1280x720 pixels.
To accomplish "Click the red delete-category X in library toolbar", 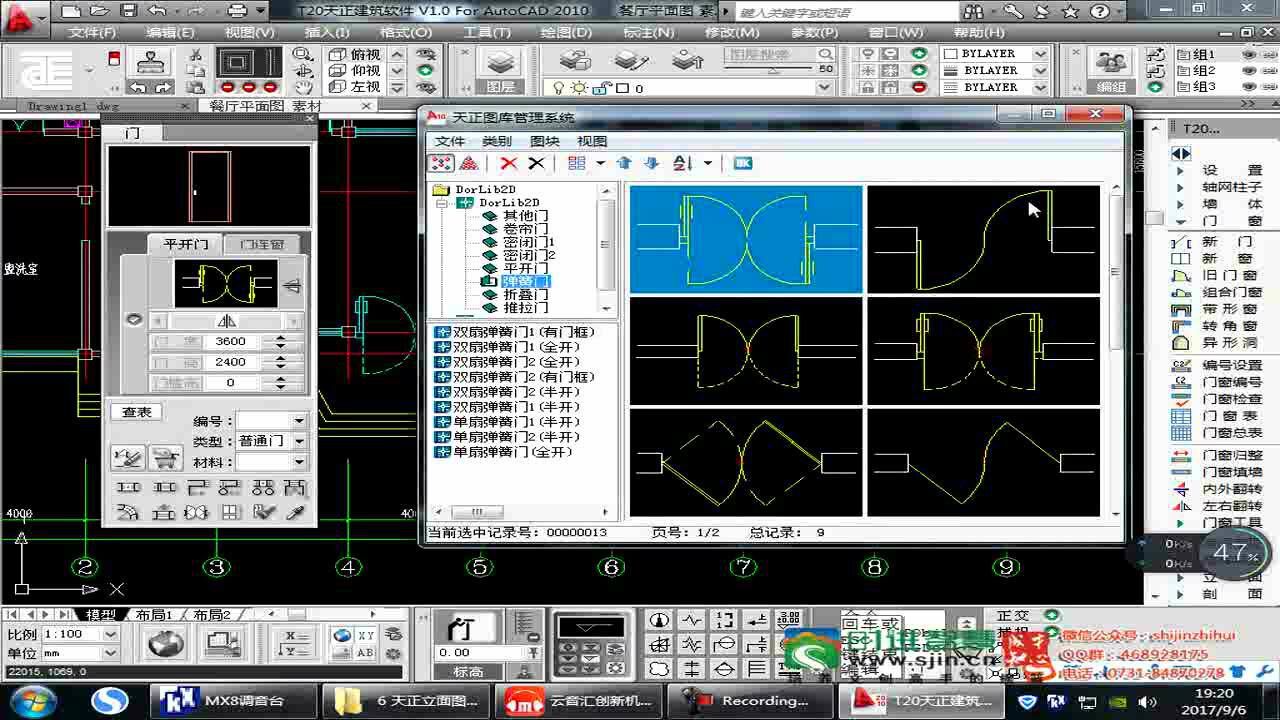I will point(509,163).
